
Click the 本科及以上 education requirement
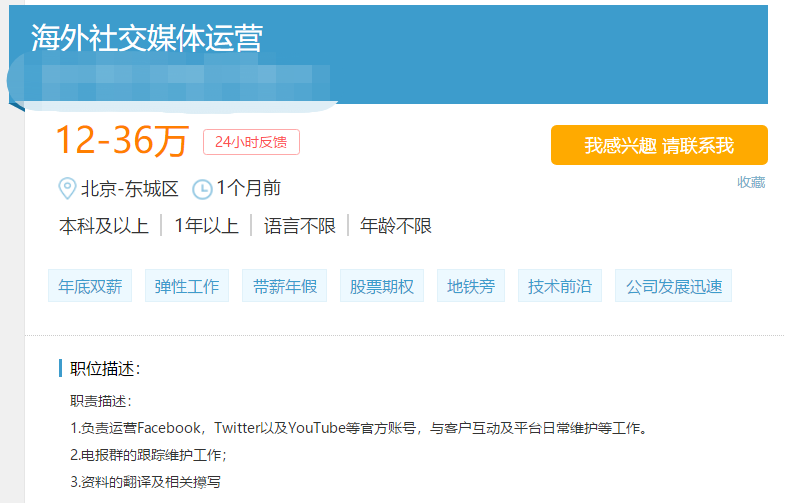point(104,226)
